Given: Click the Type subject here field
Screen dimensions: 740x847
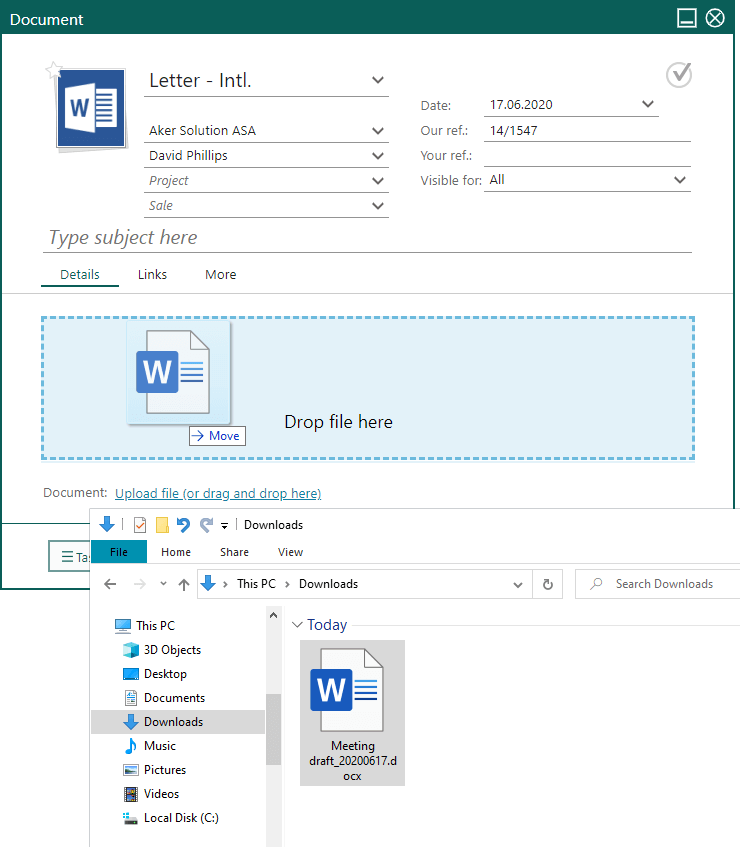Looking at the screenshot, I should click(367, 238).
